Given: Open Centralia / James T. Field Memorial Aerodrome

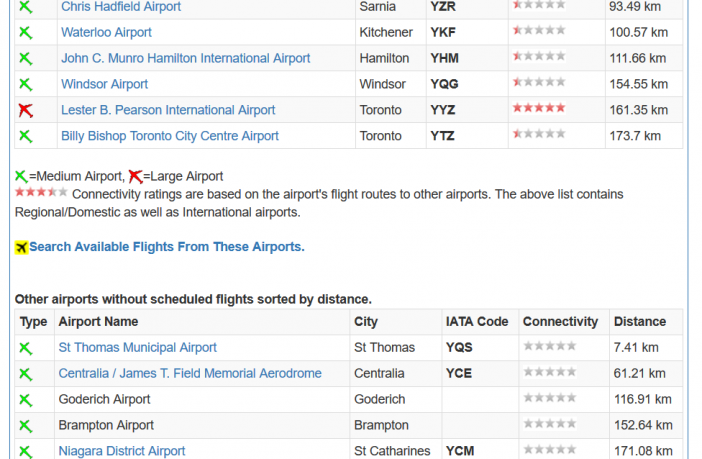Looking at the screenshot, I should [x=190, y=373].
